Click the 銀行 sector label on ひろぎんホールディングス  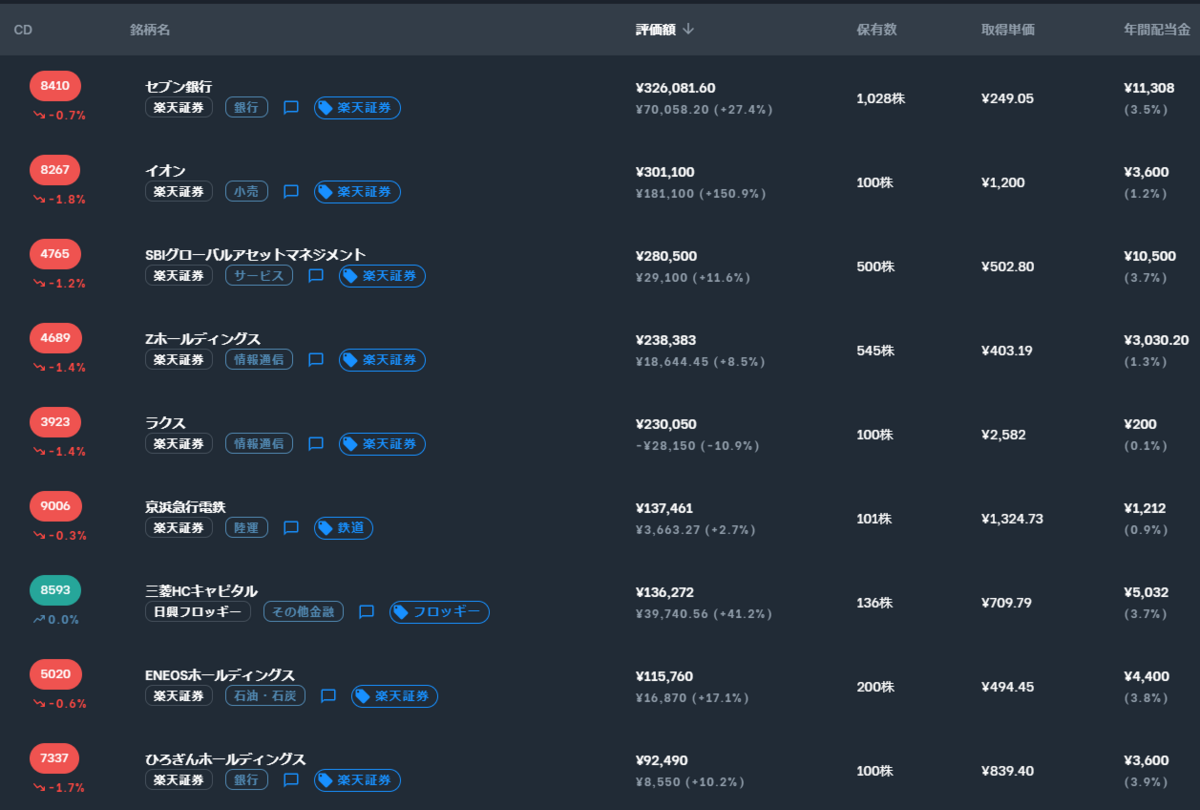[246, 779]
